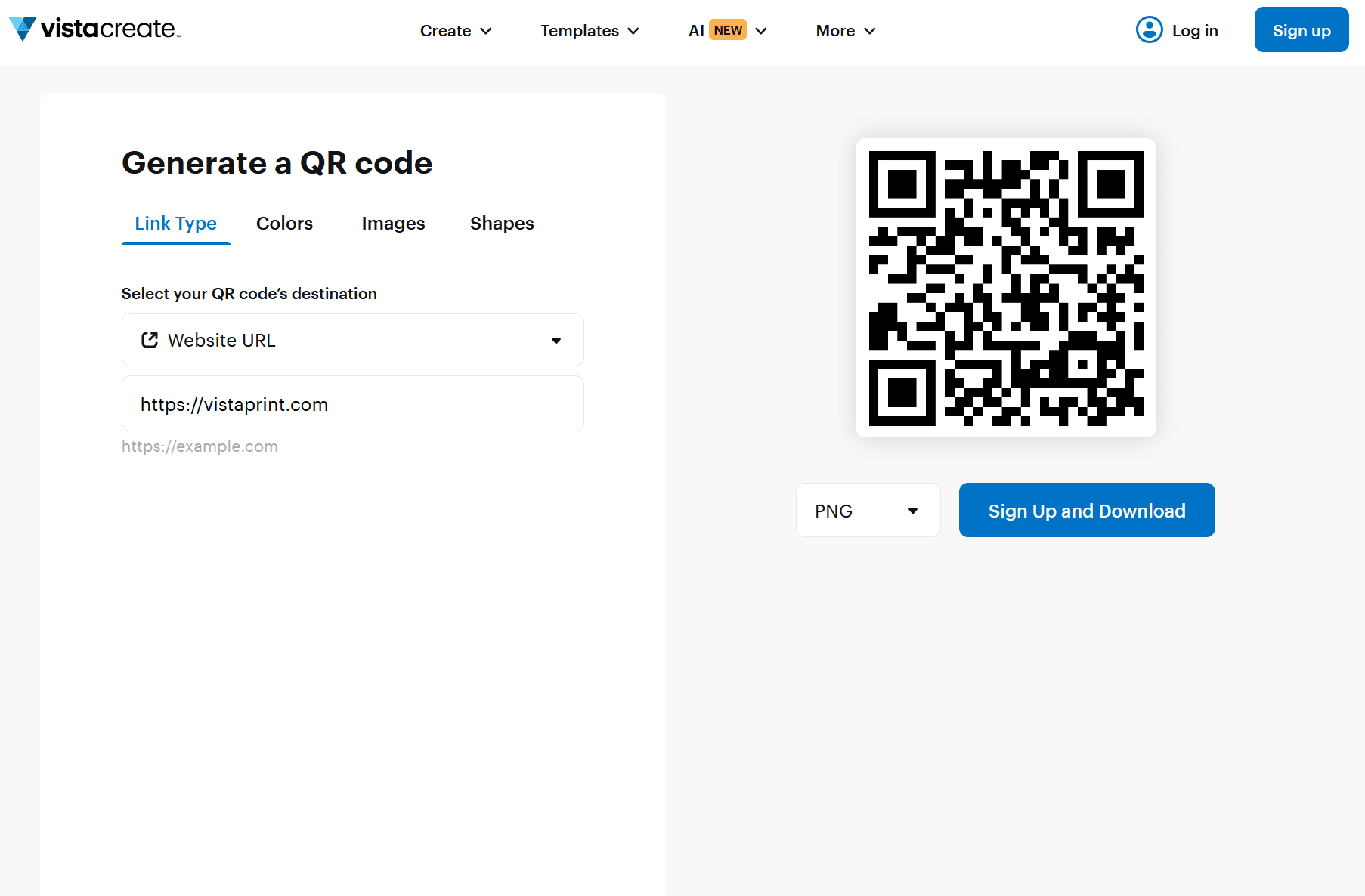Expand the chevron next to More
Image resolution: width=1365 pixels, height=896 pixels.
870,31
